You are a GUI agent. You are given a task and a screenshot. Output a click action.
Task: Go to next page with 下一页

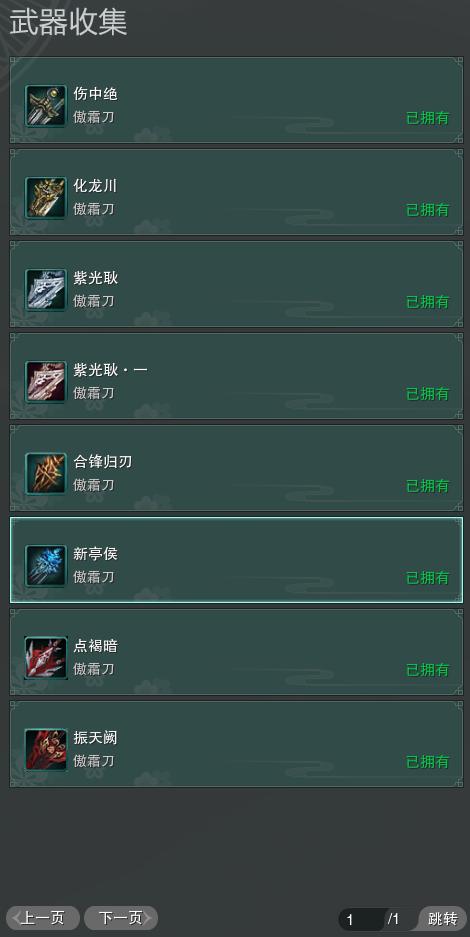click(121, 918)
